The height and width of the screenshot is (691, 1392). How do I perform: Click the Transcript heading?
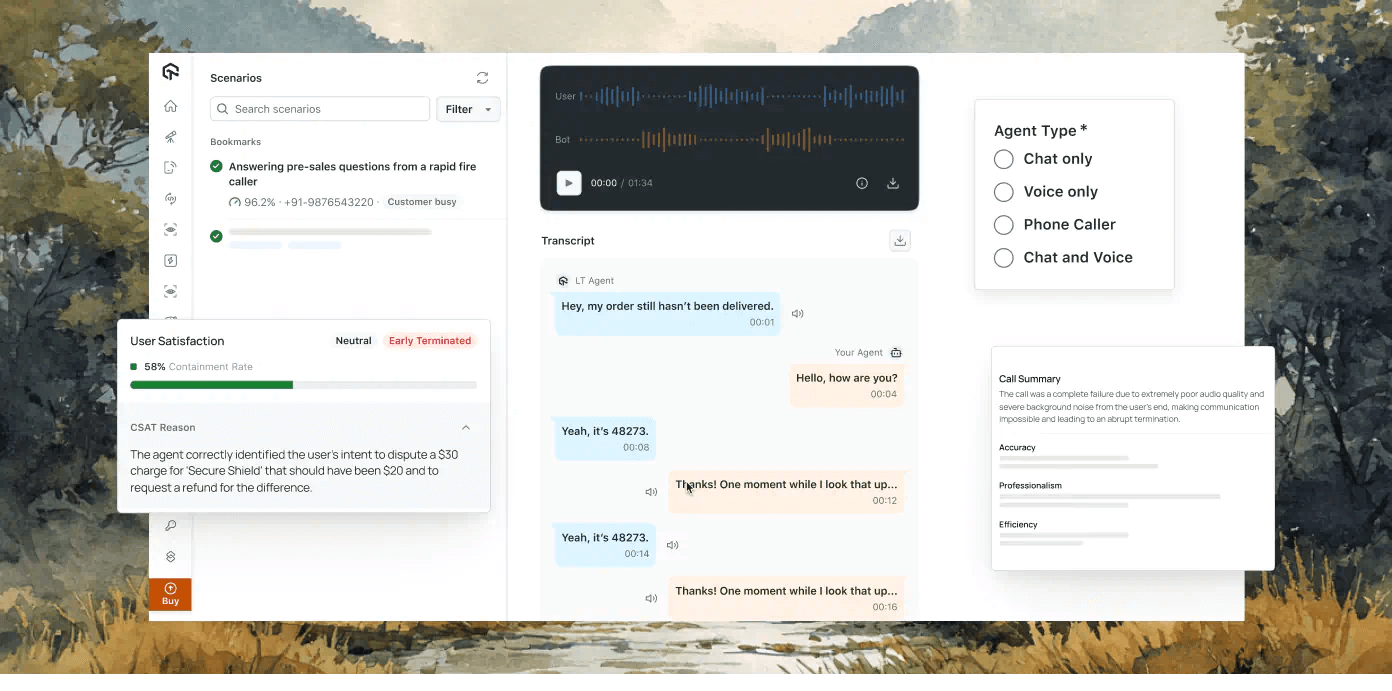[568, 241]
